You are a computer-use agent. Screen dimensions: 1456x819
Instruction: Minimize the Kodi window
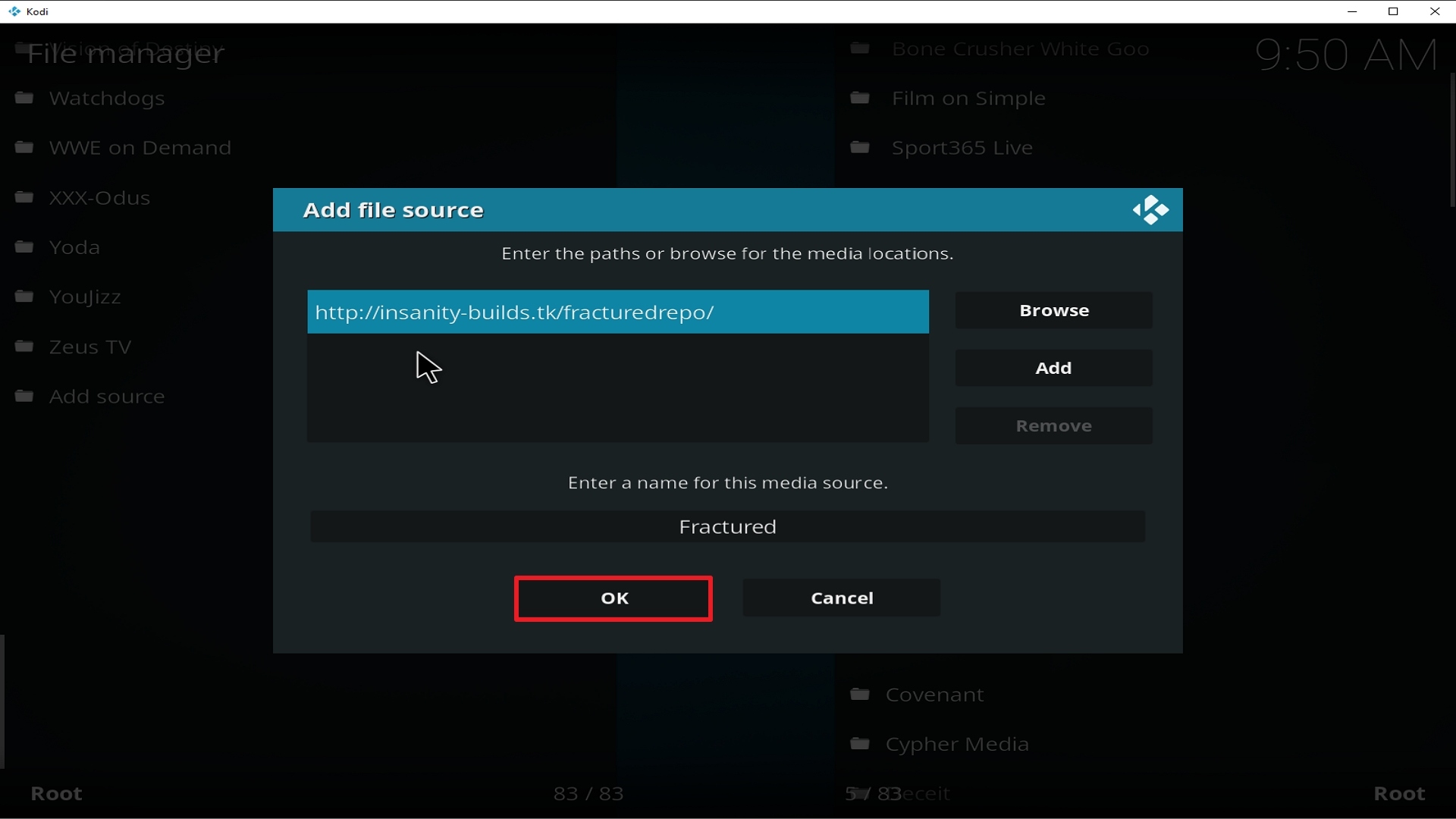tap(1352, 11)
